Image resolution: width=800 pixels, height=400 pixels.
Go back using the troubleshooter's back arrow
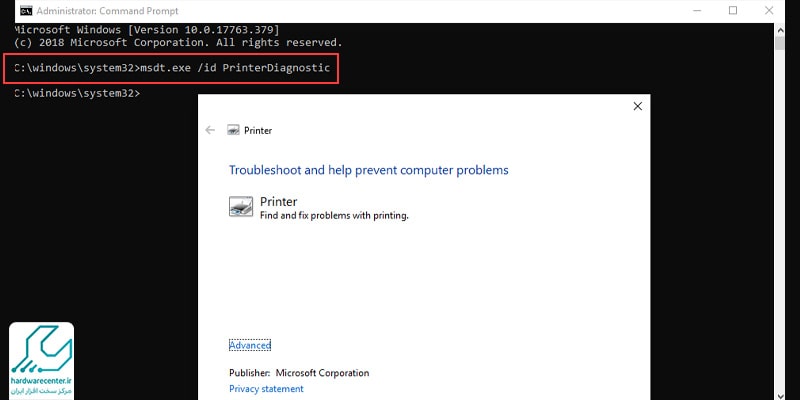tap(210, 130)
